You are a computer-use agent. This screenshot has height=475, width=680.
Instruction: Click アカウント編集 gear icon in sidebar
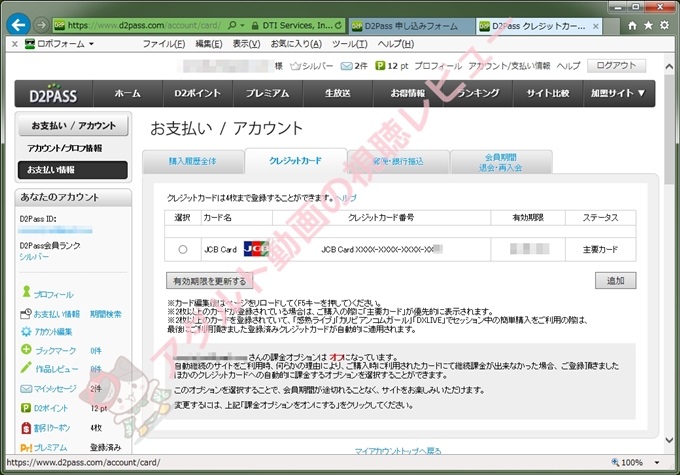[x=26, y=332]
